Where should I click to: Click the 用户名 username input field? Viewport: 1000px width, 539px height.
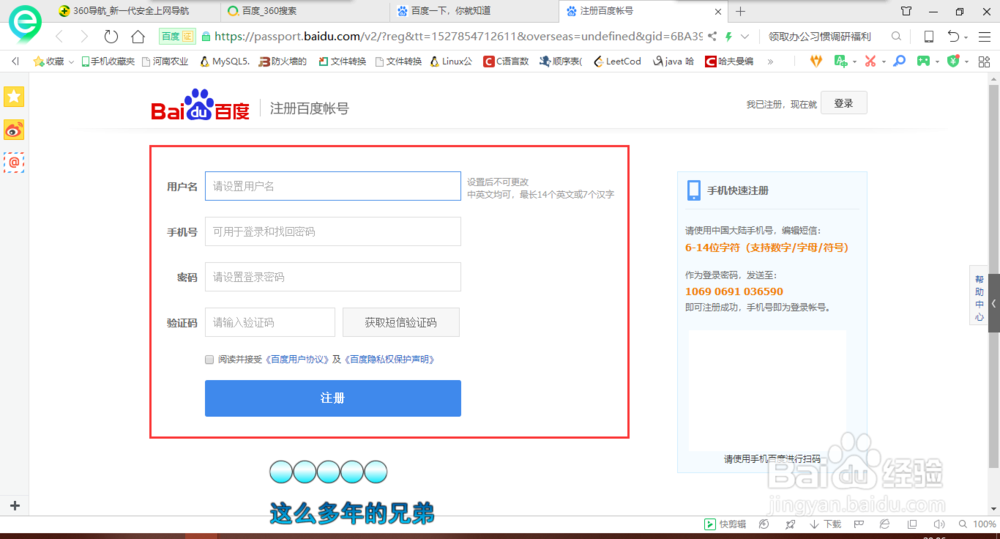pos(333,186)
